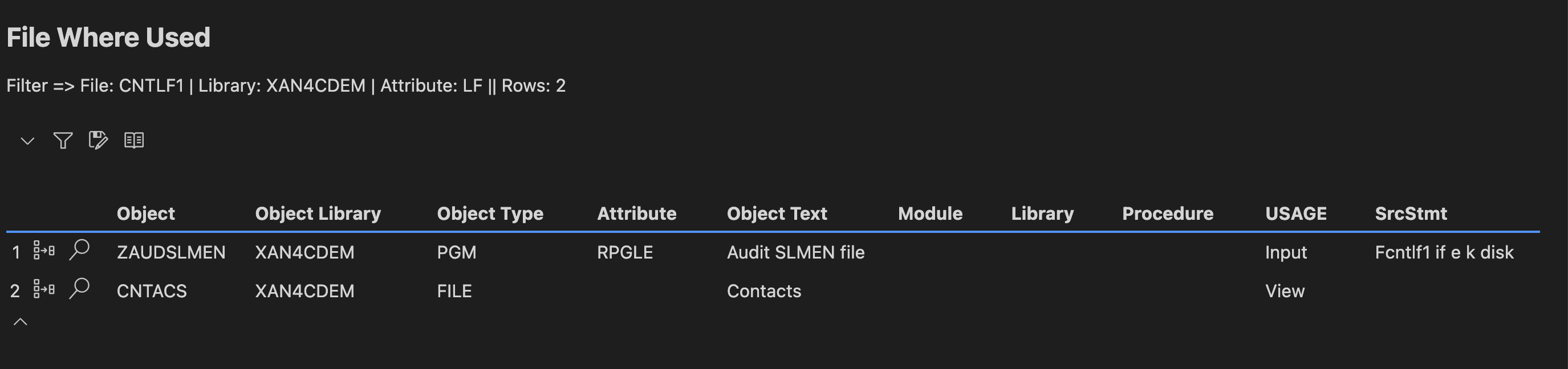Sort by the Object column header

[x=145, y=214]
